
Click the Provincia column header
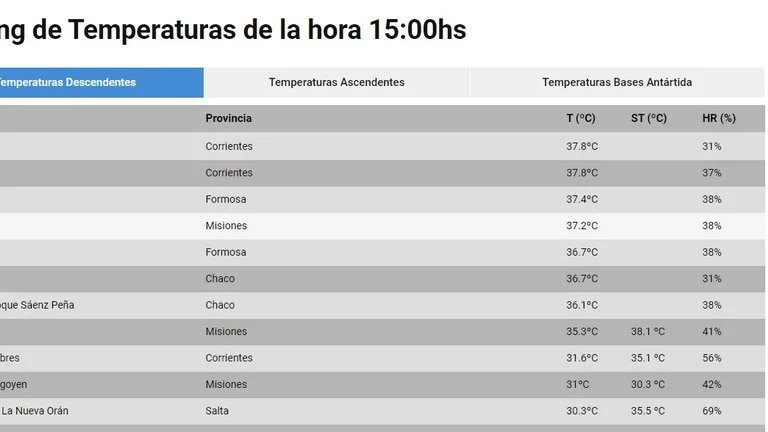[228, 119]
